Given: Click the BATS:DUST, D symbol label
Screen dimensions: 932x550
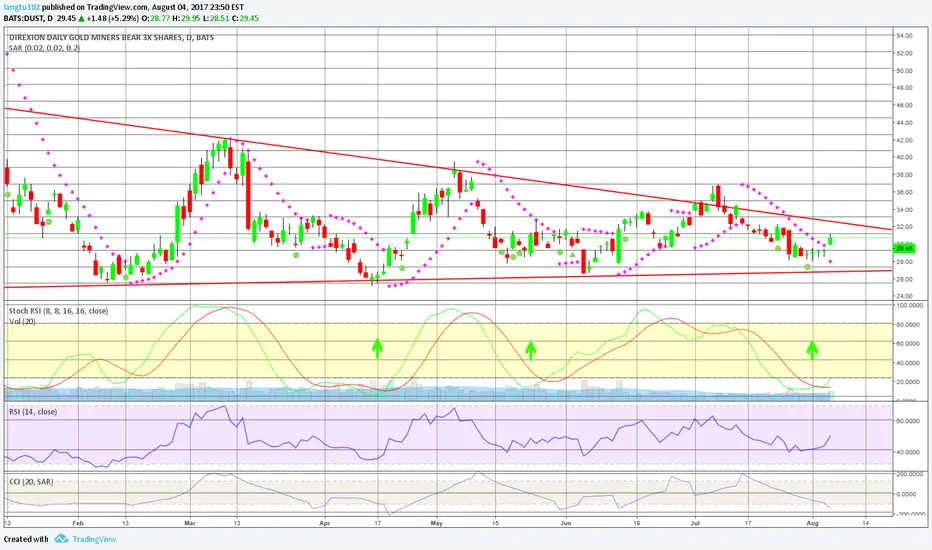Looking at the screenshot, I should [29, 18].
